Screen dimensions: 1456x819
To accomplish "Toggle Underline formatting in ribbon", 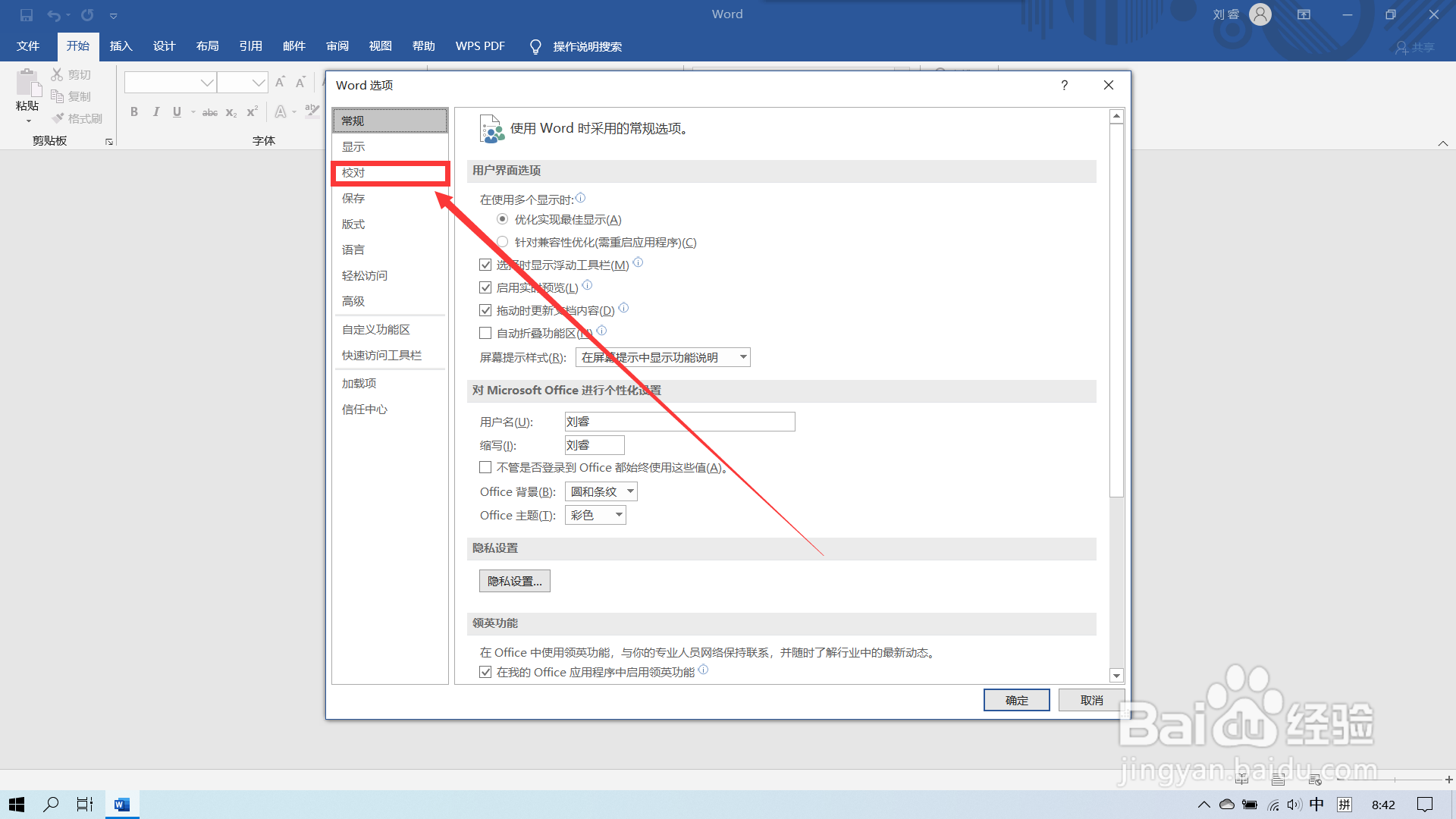I will click(x=177, y=112).
